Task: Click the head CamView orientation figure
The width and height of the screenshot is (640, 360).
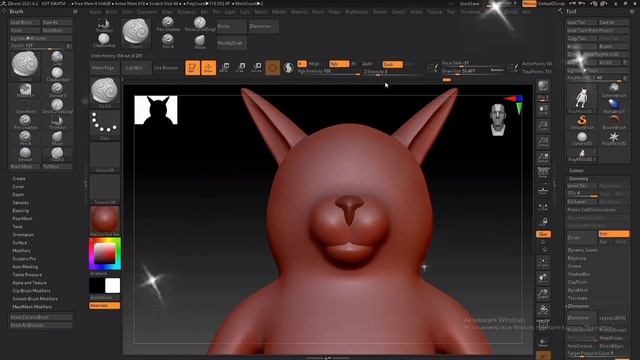Action: (498, 120)
